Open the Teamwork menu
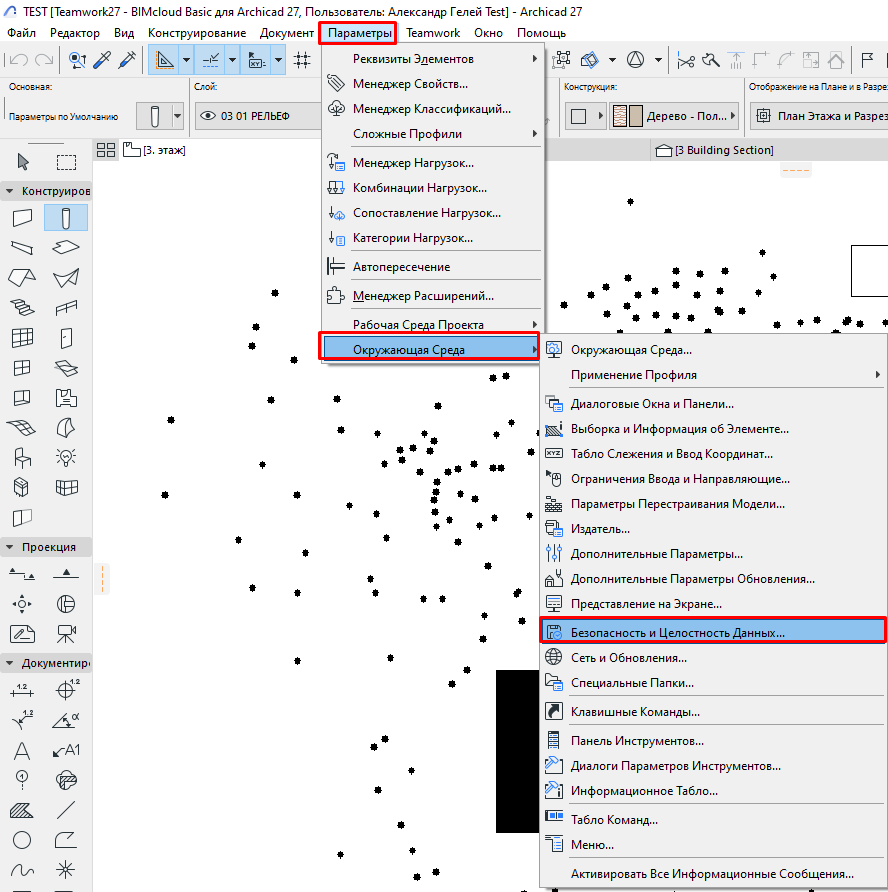888x892 pixels. pyautogui.click(x=433, y=33)
